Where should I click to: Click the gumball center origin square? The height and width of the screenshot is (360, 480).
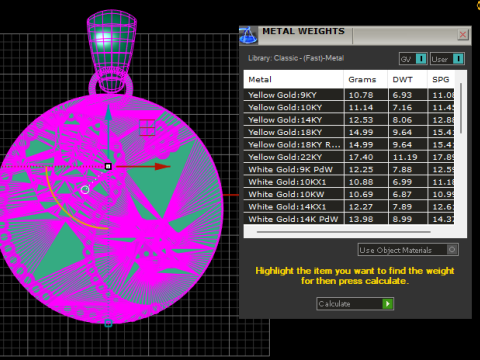pyautogui.click(x=108, y=166)
